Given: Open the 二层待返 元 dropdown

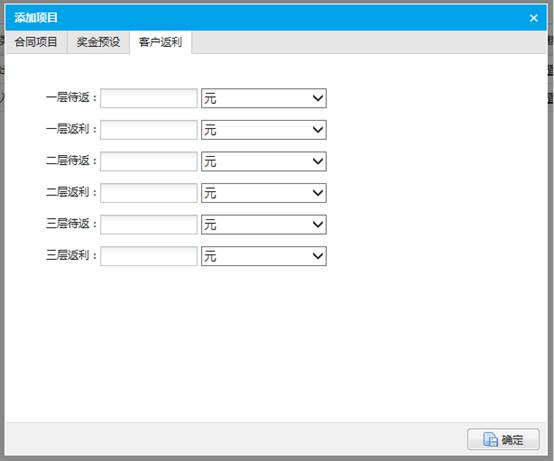Looking at the screenshot, I should (x=264, y=161).
